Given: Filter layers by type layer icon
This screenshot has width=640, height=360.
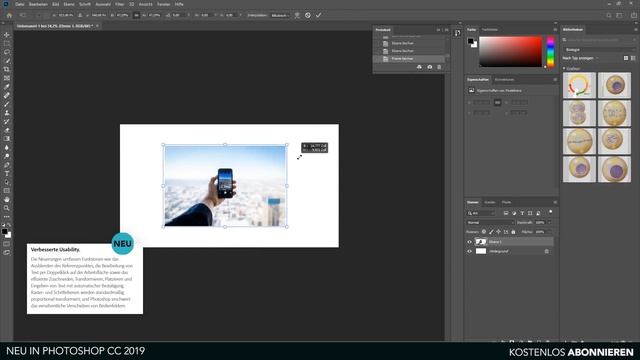Looking at the screenshot, I should 522,213.
